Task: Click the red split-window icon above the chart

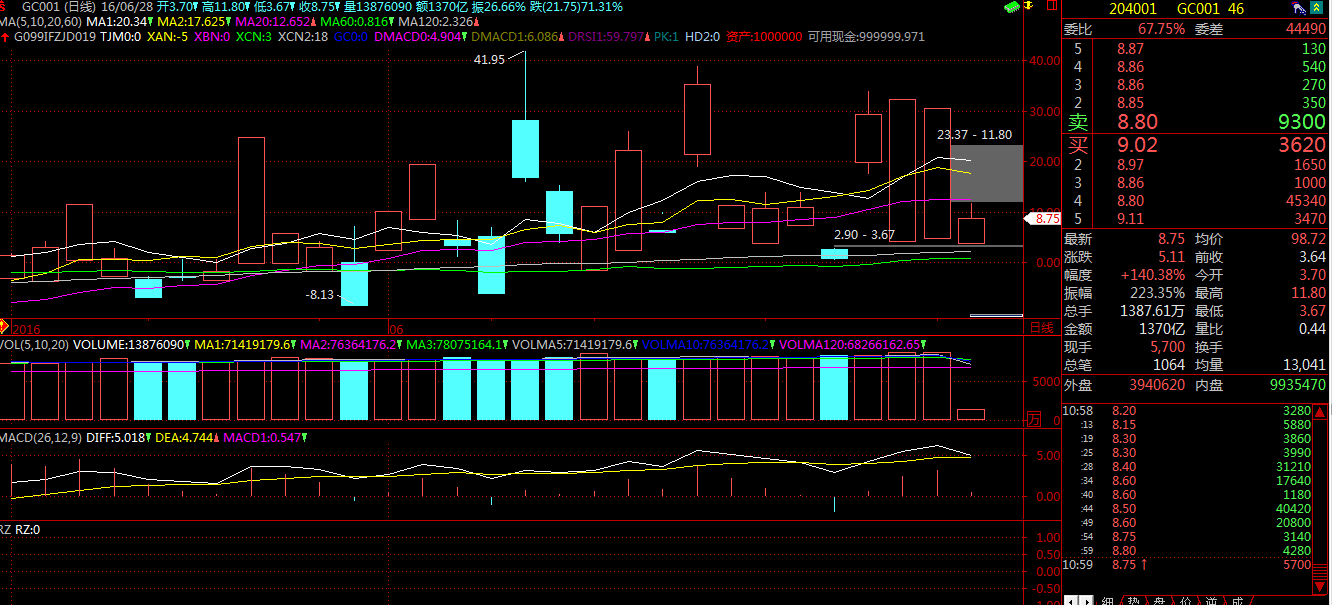Action: pyautogui.click(x=1051, y=7)
